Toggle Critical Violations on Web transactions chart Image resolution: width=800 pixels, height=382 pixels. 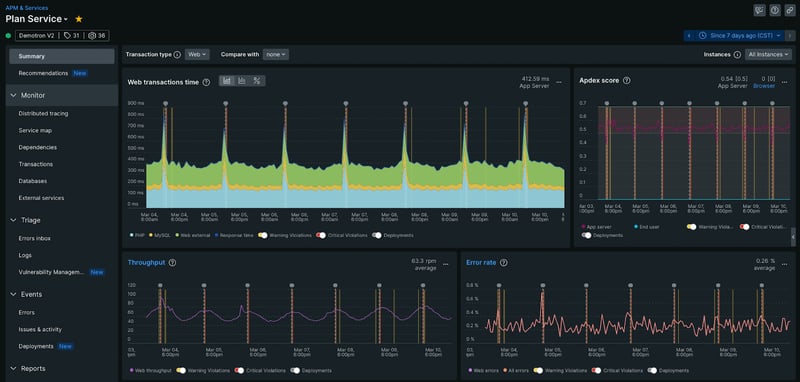[x=320, y=236]
